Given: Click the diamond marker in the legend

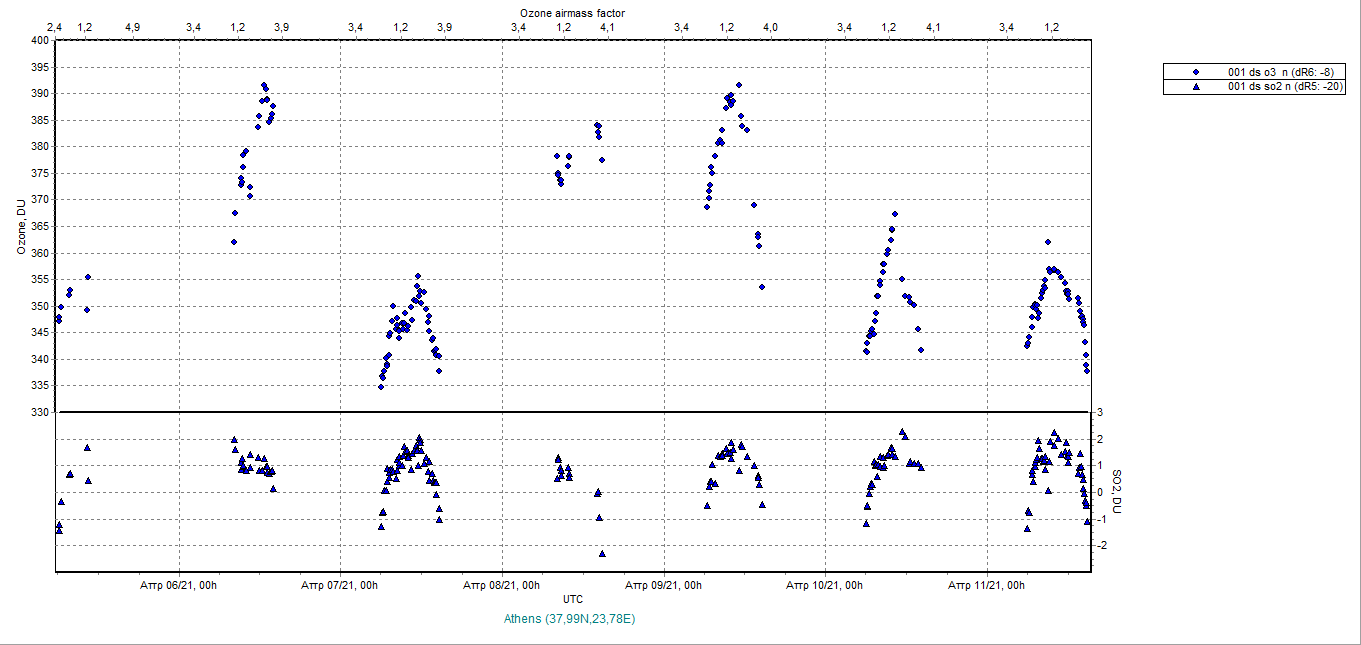Looking at the screenshot, I should point(1196,73).
